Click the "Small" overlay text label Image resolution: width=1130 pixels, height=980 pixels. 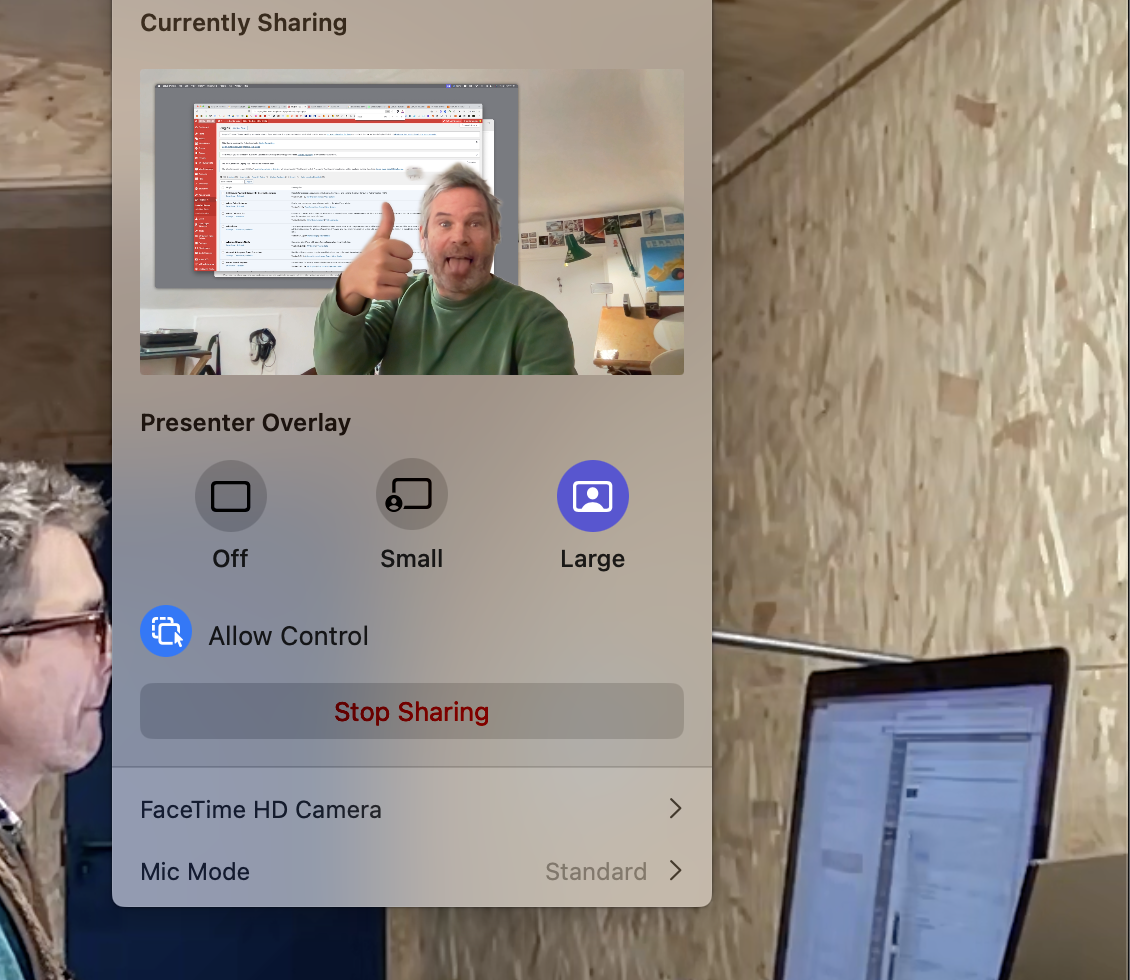(x=411, y=559)
